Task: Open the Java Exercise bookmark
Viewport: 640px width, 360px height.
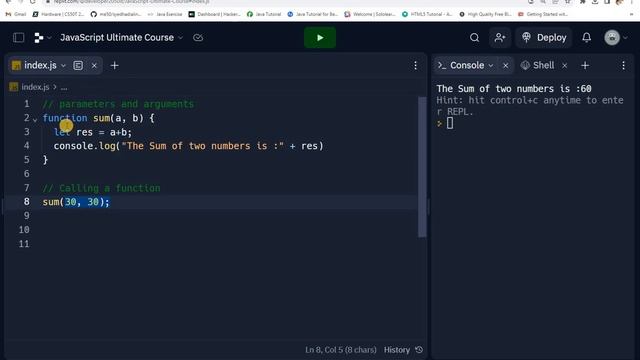Action: 165,14
